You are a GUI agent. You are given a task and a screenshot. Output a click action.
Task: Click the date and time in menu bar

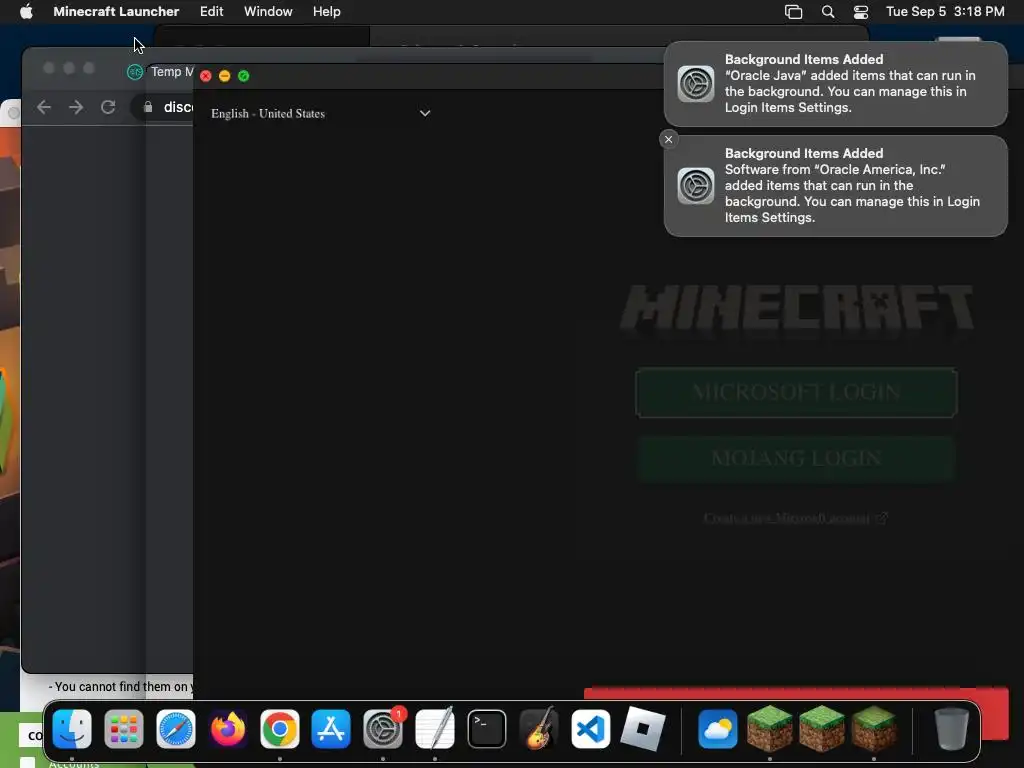pyautogui.click(x=945, y=11)
